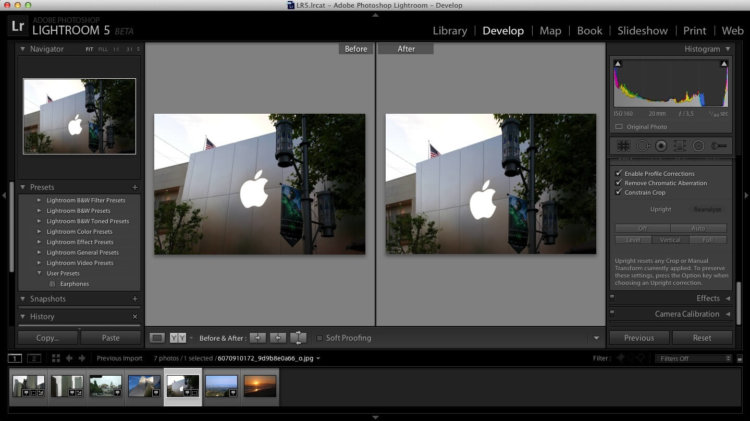Screen dimensions: 750x421
Task: Switch to Print module
Action: coord(694,31)
